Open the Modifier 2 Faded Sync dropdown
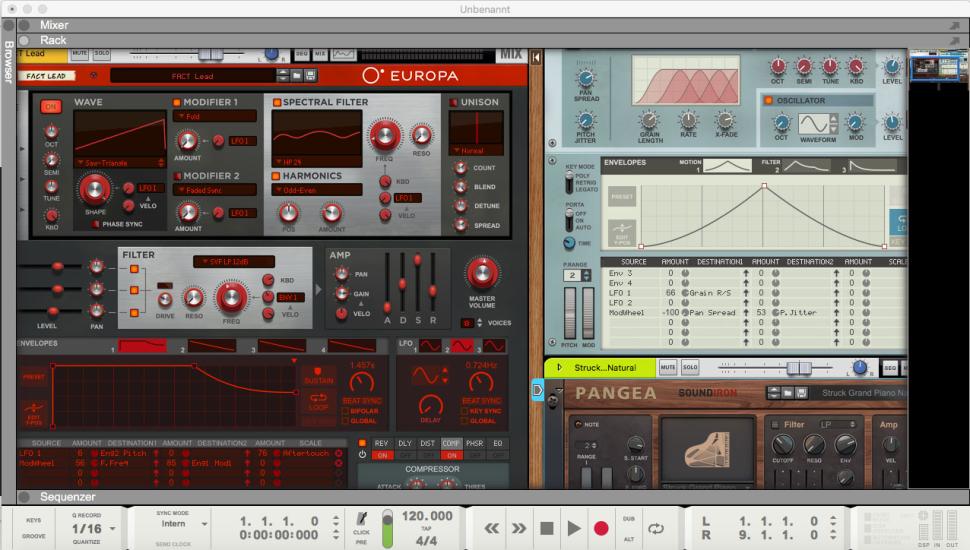Screen dimensions: 970x550 [x=215, y=190]
